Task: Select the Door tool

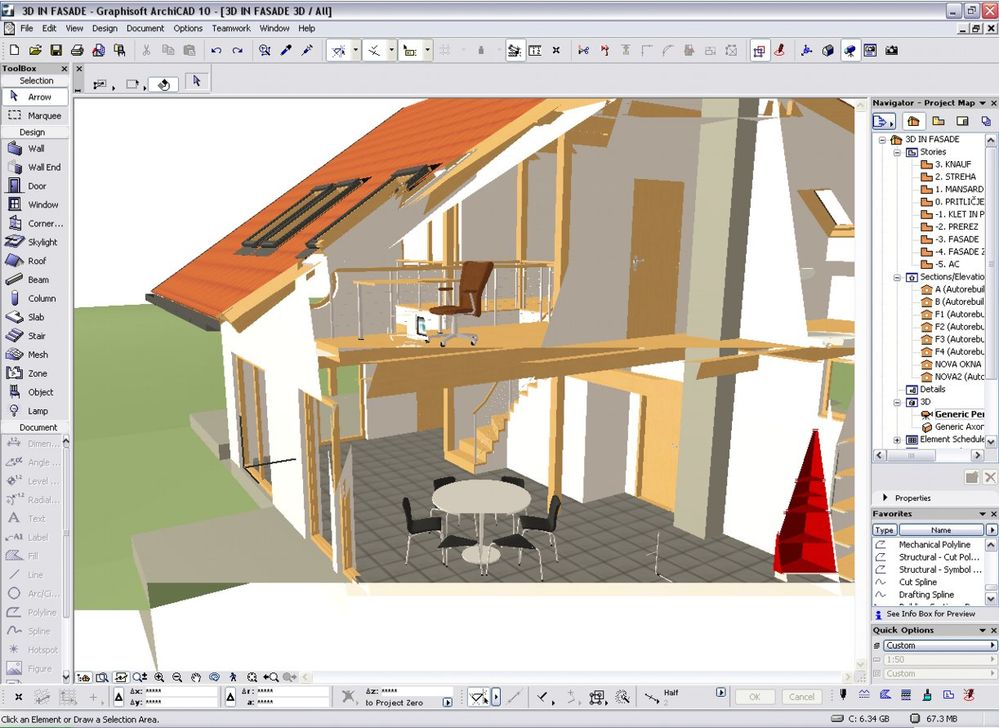Action: point(38,185)
